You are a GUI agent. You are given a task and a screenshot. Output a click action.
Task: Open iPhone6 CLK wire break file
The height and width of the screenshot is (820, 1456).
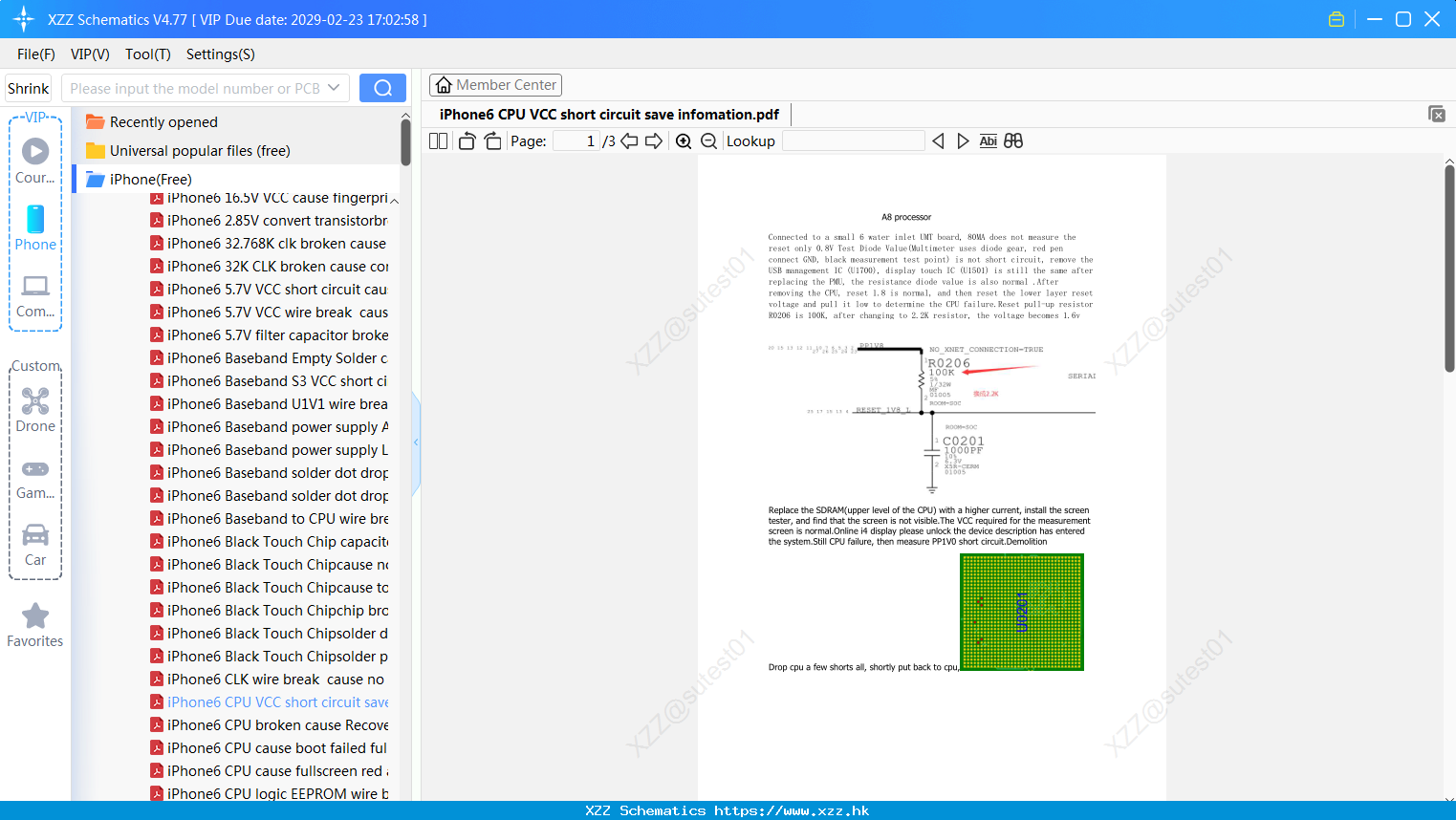pyautogui.click(x=269, y=680)
